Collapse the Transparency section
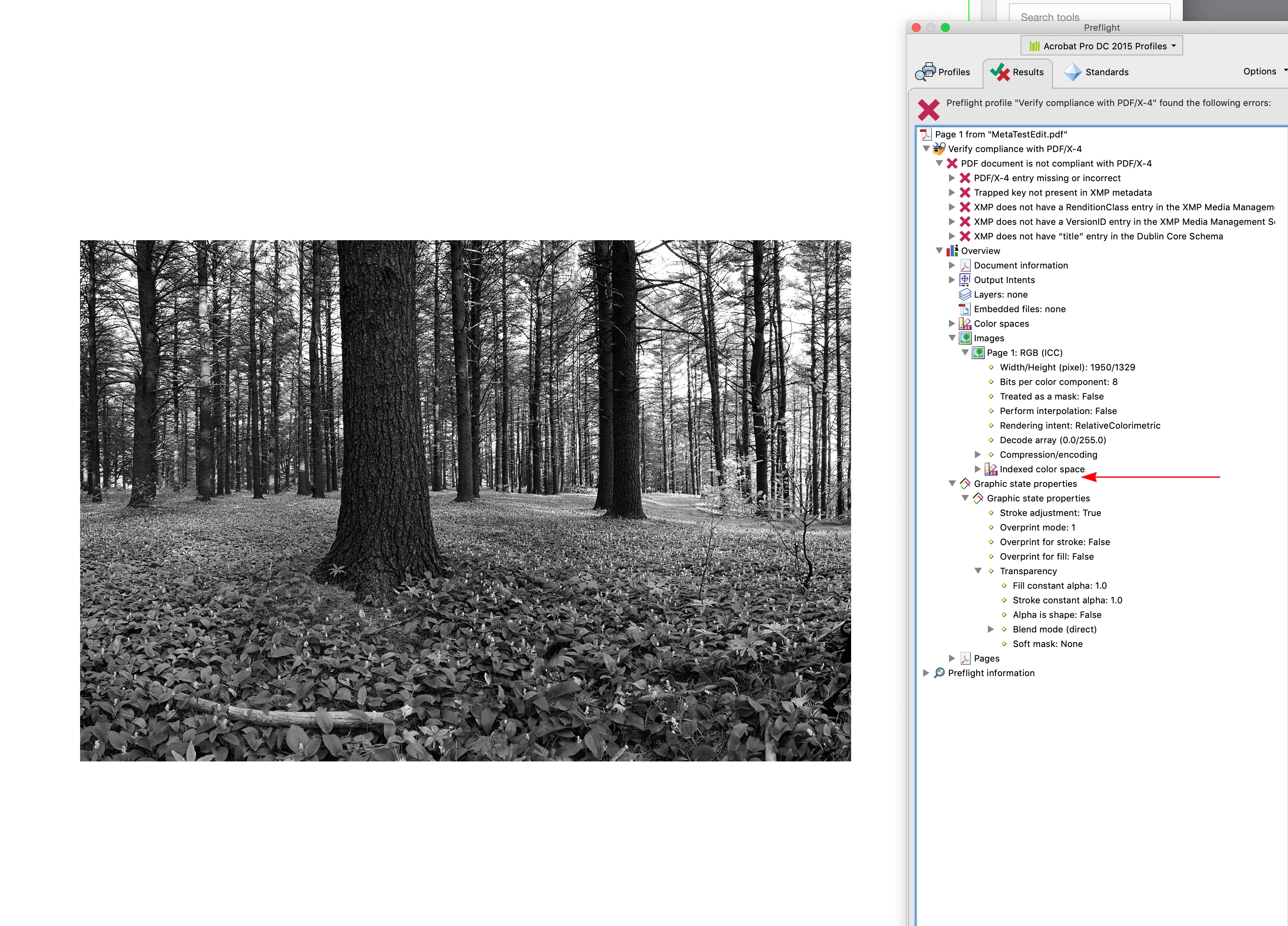The height and width of the screenshot is (926, 1288). (977, 571)
